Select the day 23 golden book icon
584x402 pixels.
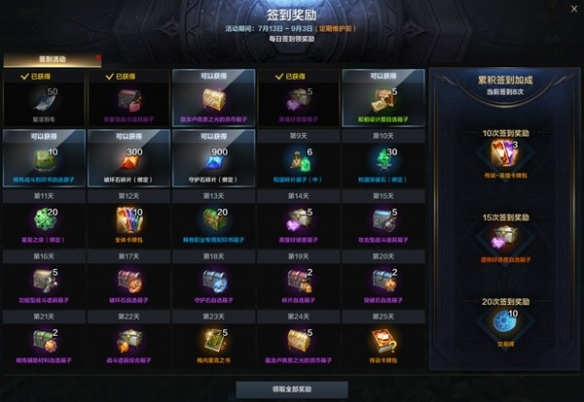(214, 341)
